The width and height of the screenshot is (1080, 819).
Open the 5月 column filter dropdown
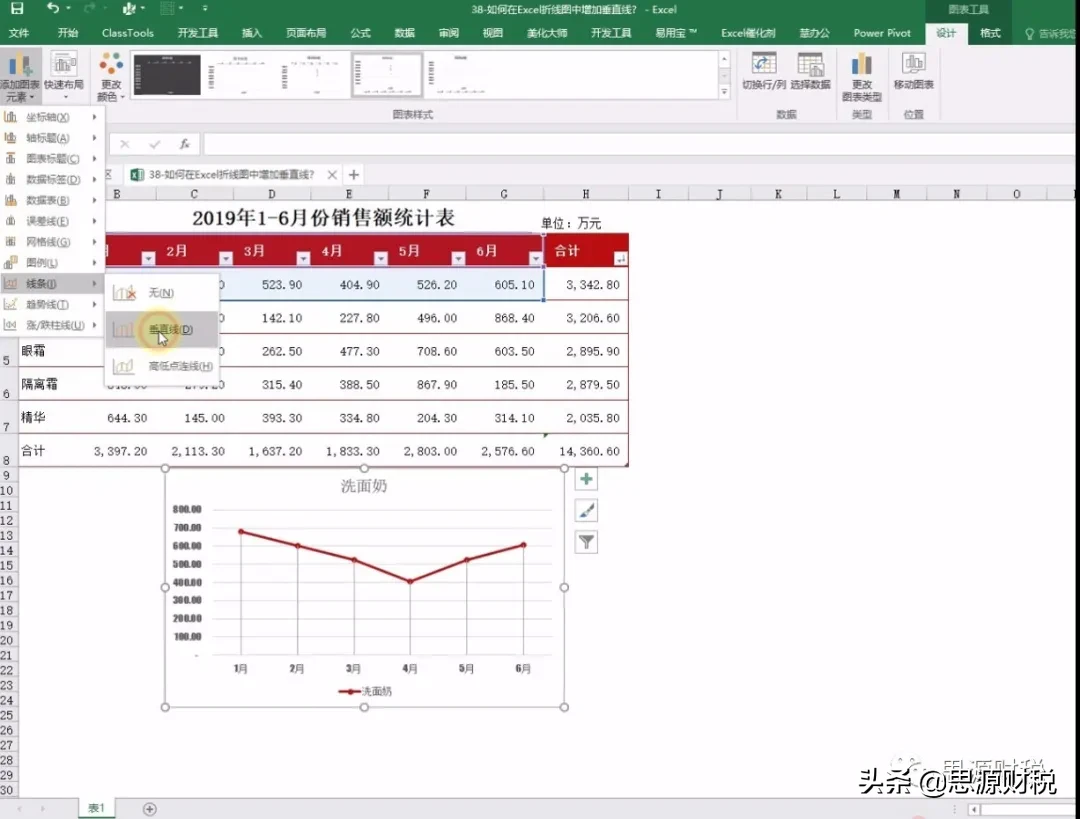458,258
